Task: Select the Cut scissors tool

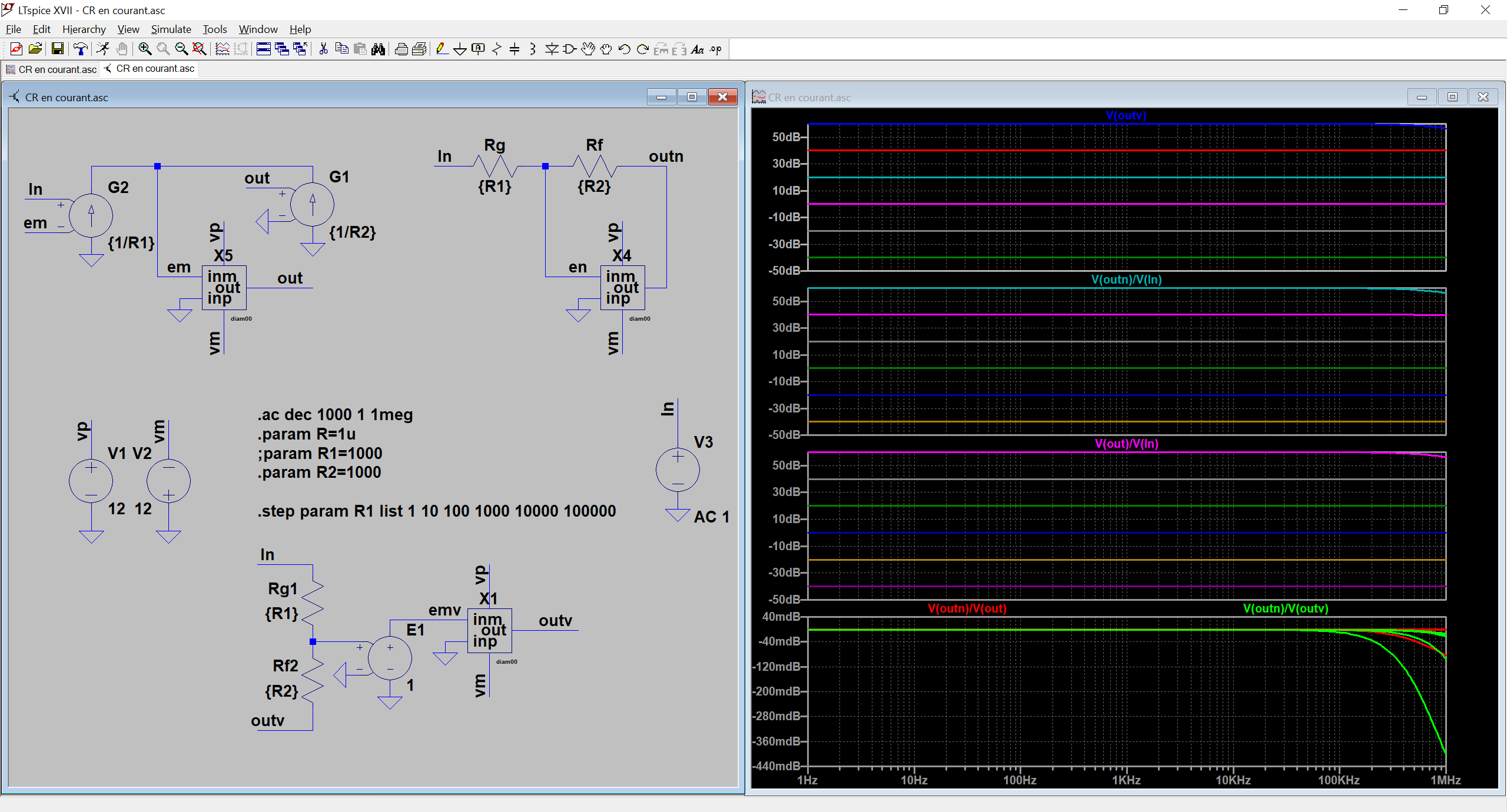Action: coord(323,49)
